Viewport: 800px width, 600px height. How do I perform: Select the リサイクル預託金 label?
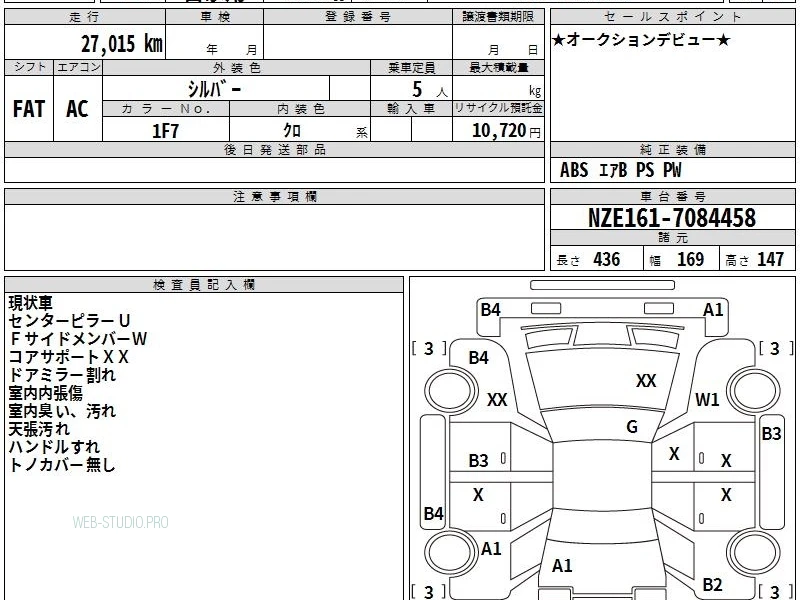[498, 108]
